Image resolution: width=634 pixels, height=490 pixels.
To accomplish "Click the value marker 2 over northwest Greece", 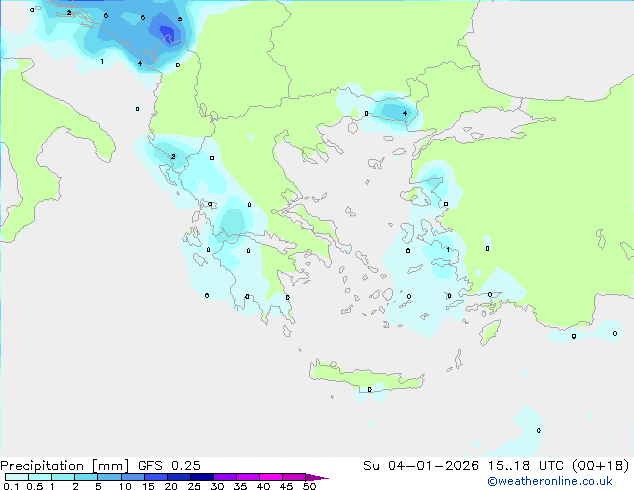I will 173,157.
